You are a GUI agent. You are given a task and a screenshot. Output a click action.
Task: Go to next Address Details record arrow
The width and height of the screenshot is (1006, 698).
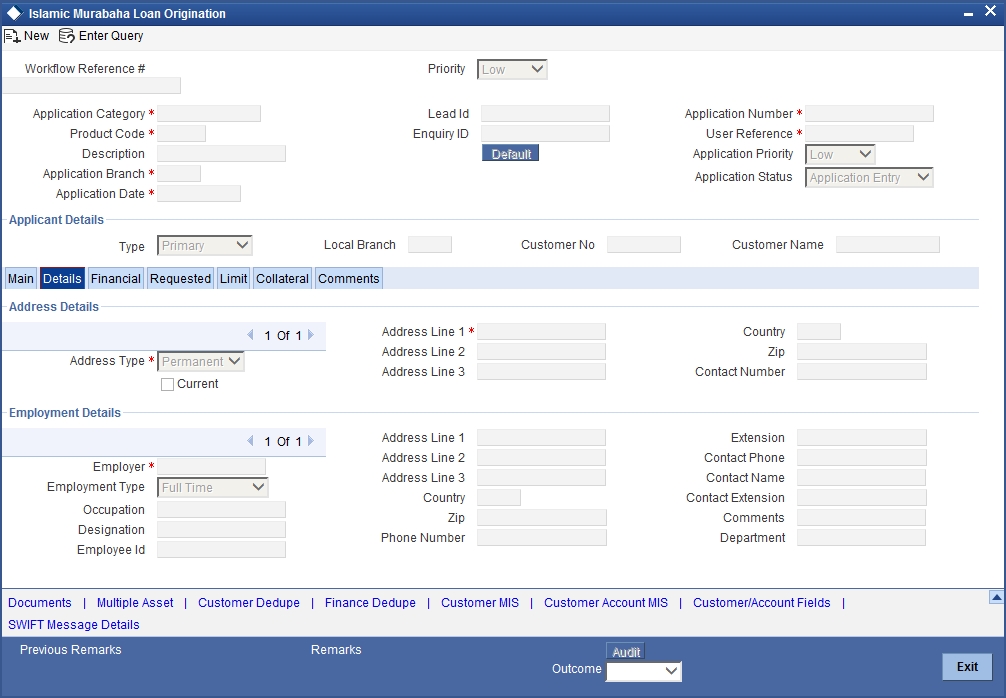point(311,335)
